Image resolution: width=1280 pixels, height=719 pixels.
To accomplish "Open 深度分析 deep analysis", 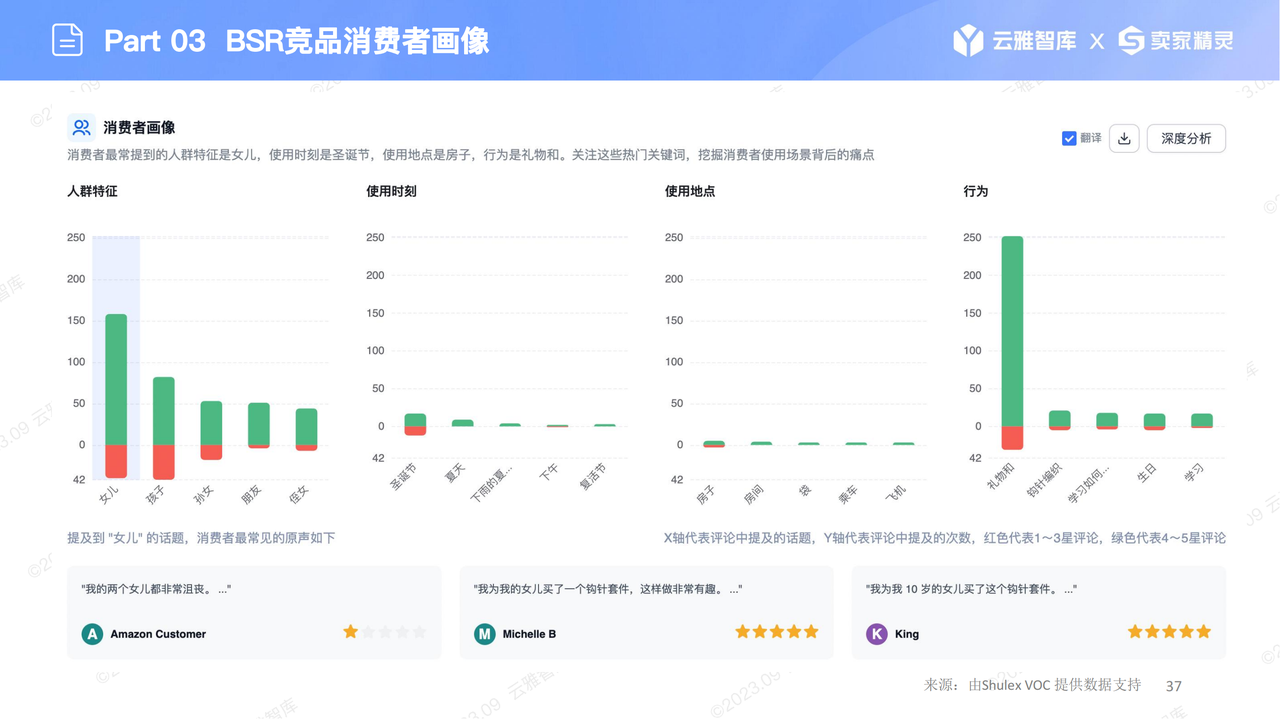I will pos(1186,138).
